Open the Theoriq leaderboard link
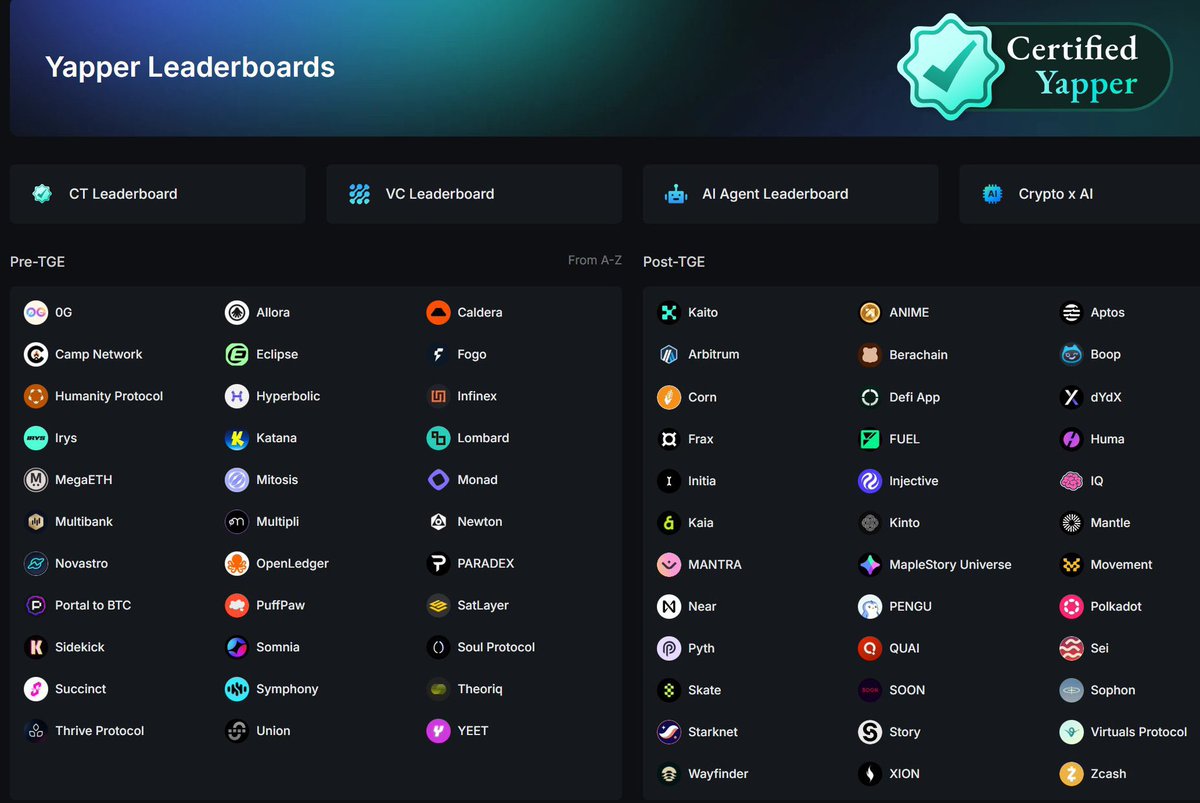This screenshot has height=803, width=1200. (465, 690)
